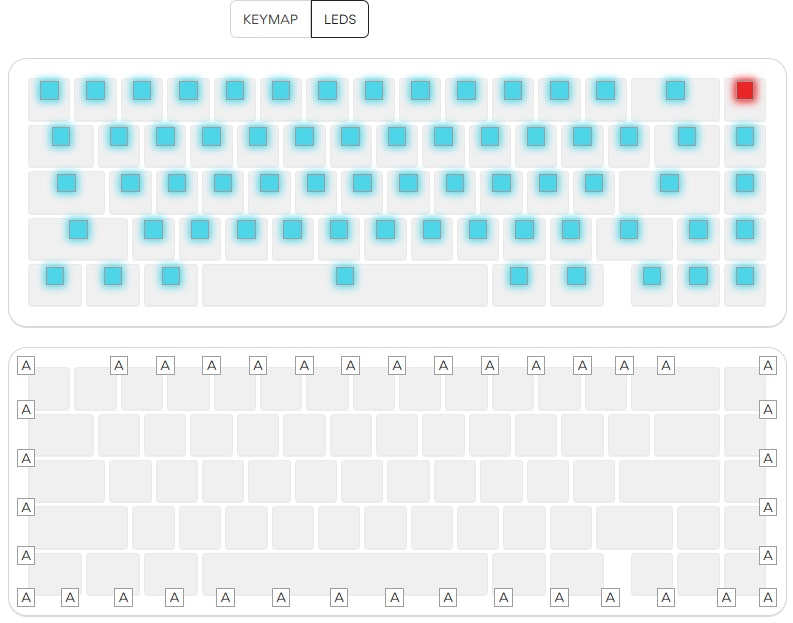This screenshot has width=793, height=623.
Task: Select the top-left key's cyan LED
Action: (x=49, y=91)
